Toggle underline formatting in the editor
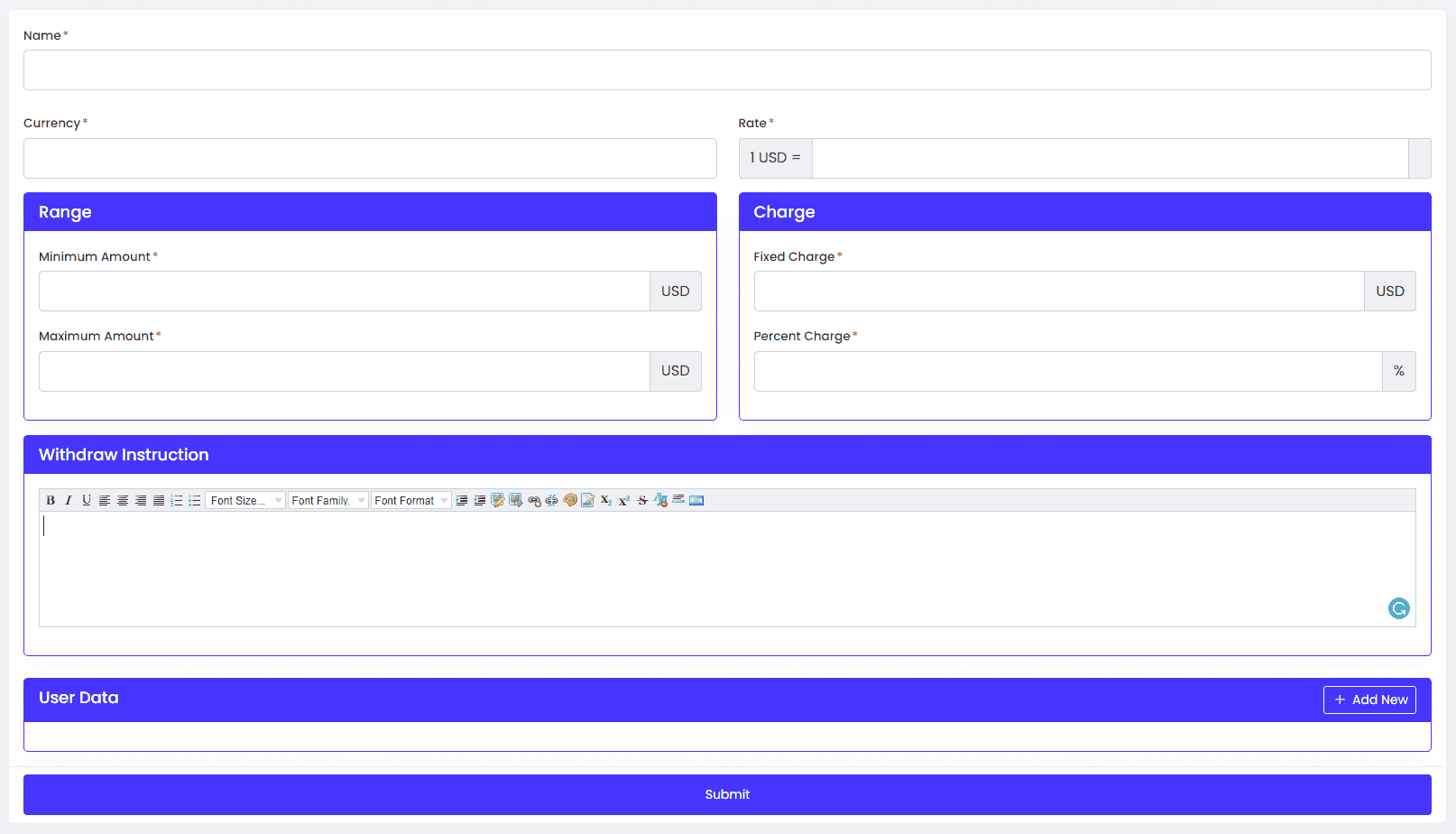This screenshot has width=1456, height=834. 87,500
